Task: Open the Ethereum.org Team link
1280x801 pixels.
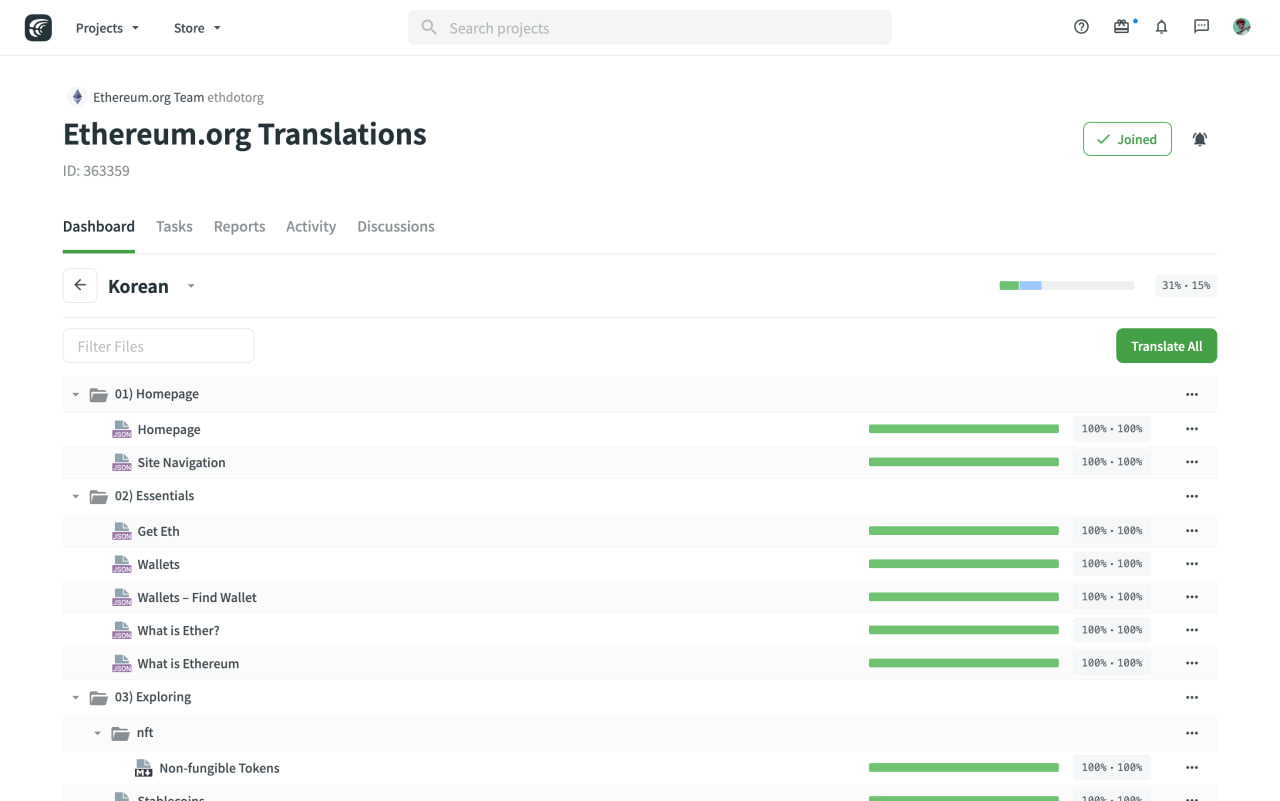Action: point(148,97)
